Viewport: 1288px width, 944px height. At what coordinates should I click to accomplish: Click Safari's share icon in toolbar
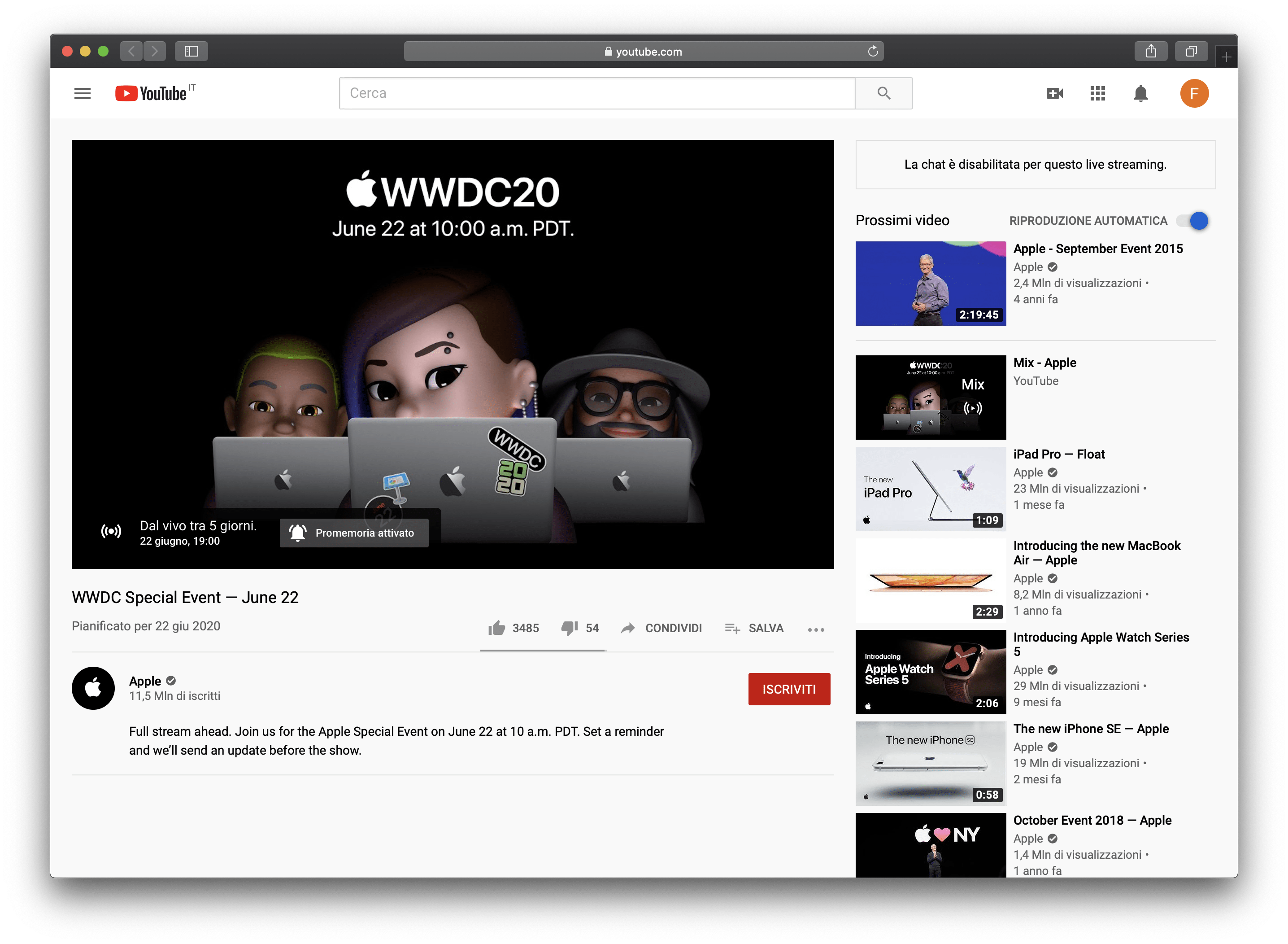1151,52
